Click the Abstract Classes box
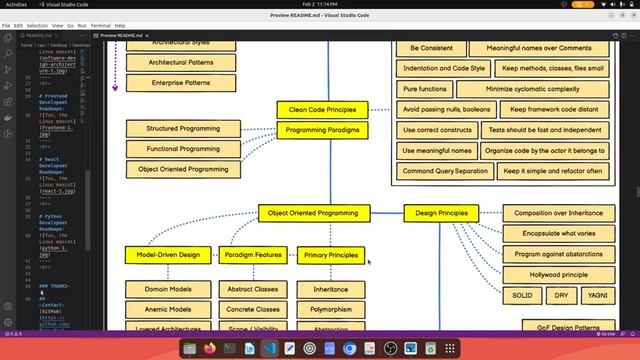The image size is (640, 360). 253,289
